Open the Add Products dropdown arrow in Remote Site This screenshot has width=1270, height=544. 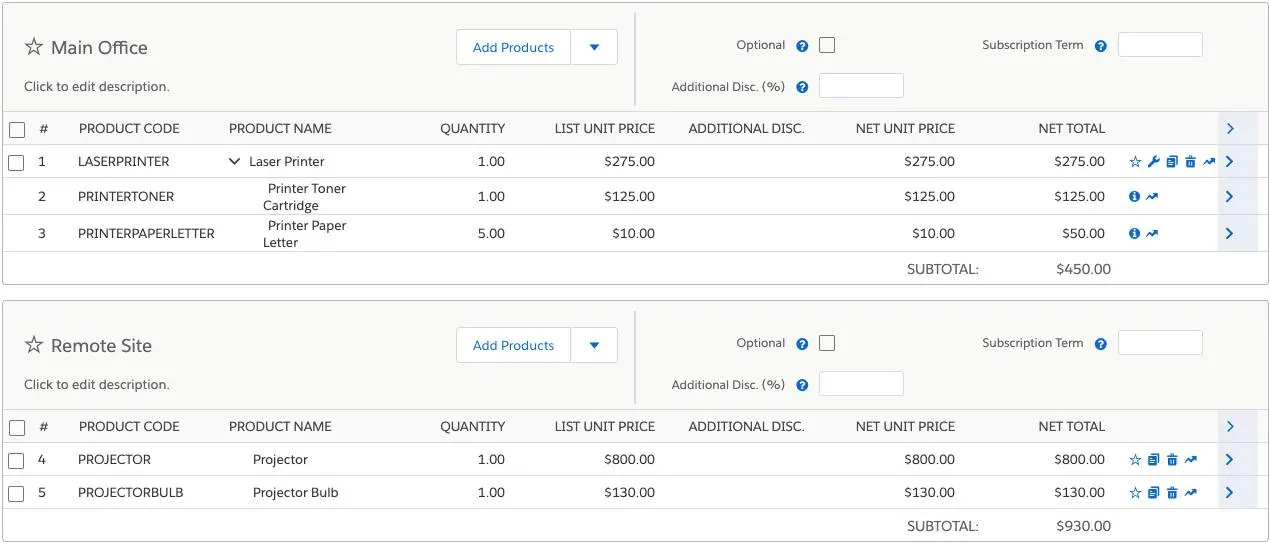(x=594, y=345)
